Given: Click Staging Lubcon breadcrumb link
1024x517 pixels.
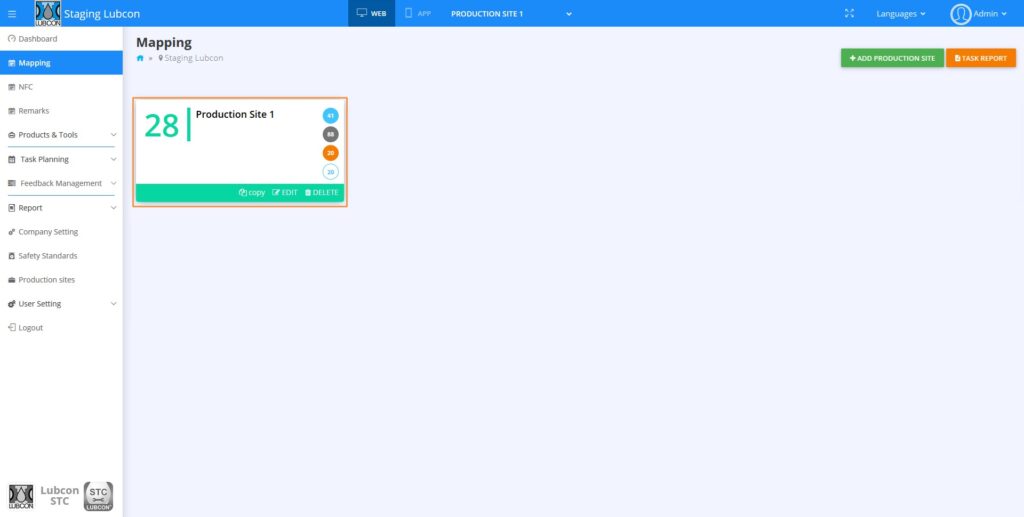Looking at the screenshot, I should [x=193, y=58].
